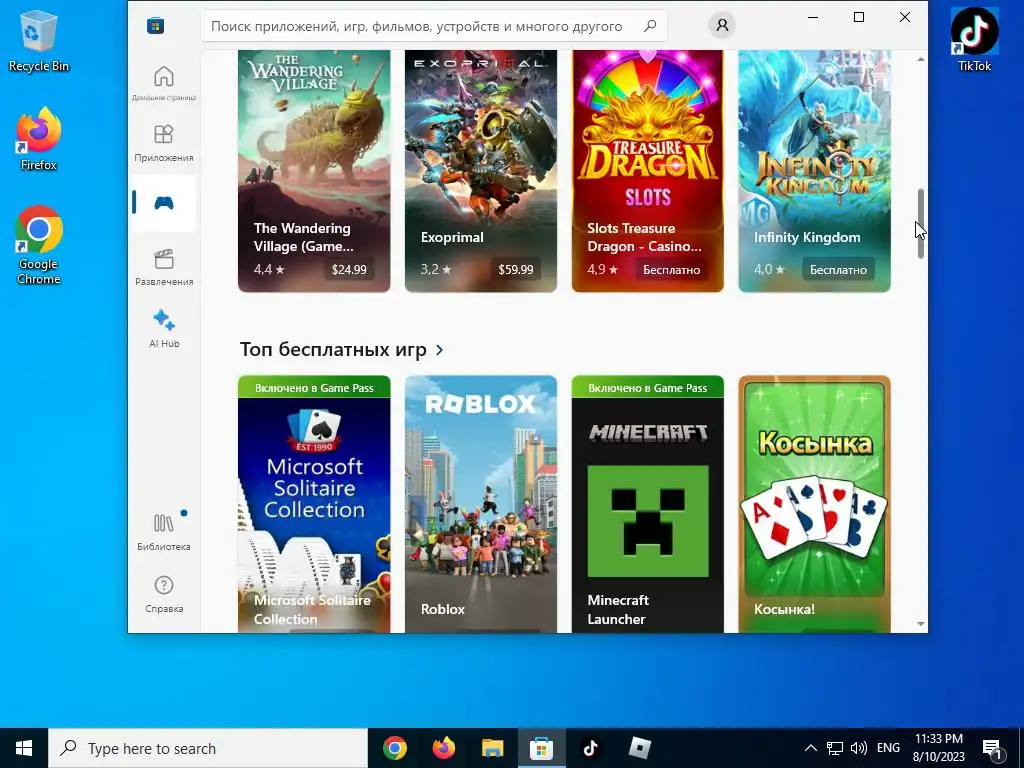Screen dimensions: 1024x768
Task: Open the Infinity Kingdom game card
Action: [814, 171]
